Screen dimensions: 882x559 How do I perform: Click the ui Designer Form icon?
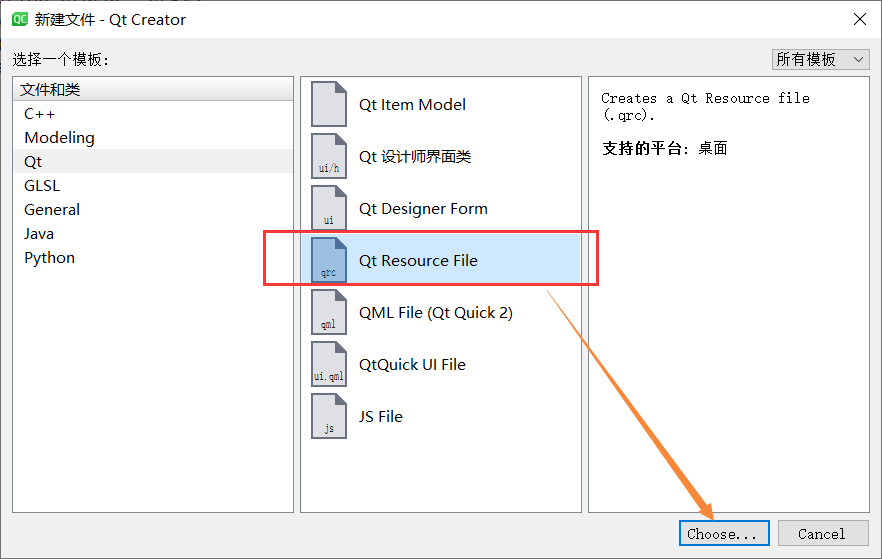tap(328, 209)
